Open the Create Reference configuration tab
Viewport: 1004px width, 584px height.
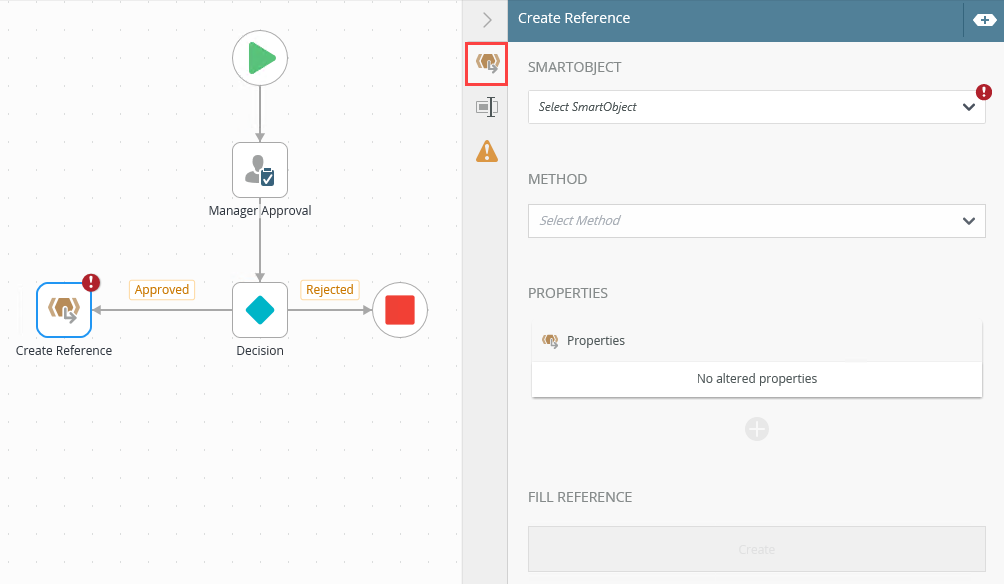tap(487, 63)
